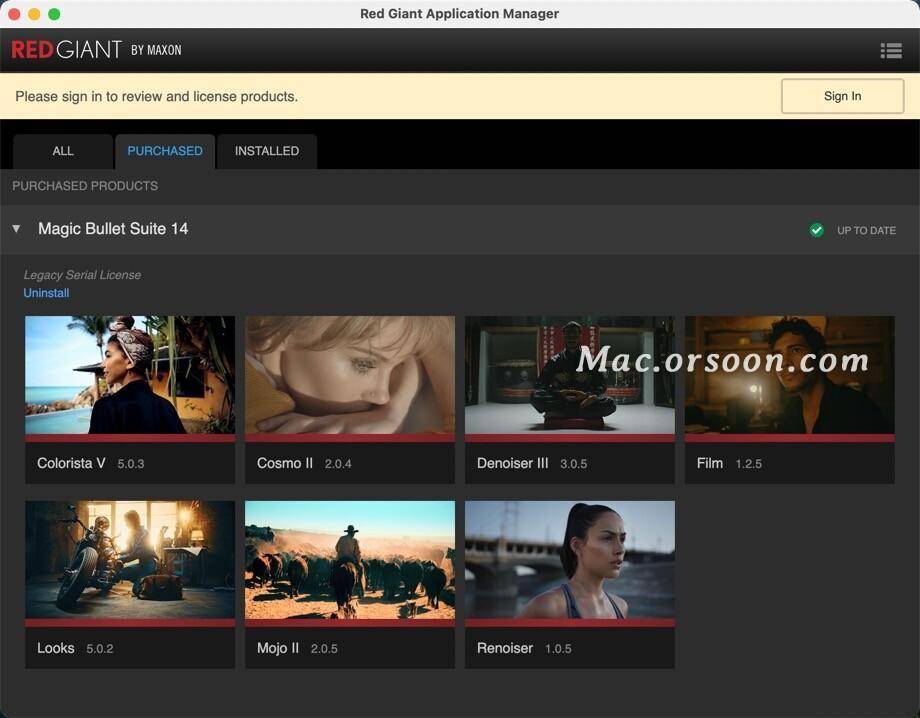Click the PURCHASED PRODUCTS heading
This screenshot has width=920, height=718.
tap(85, 186)
